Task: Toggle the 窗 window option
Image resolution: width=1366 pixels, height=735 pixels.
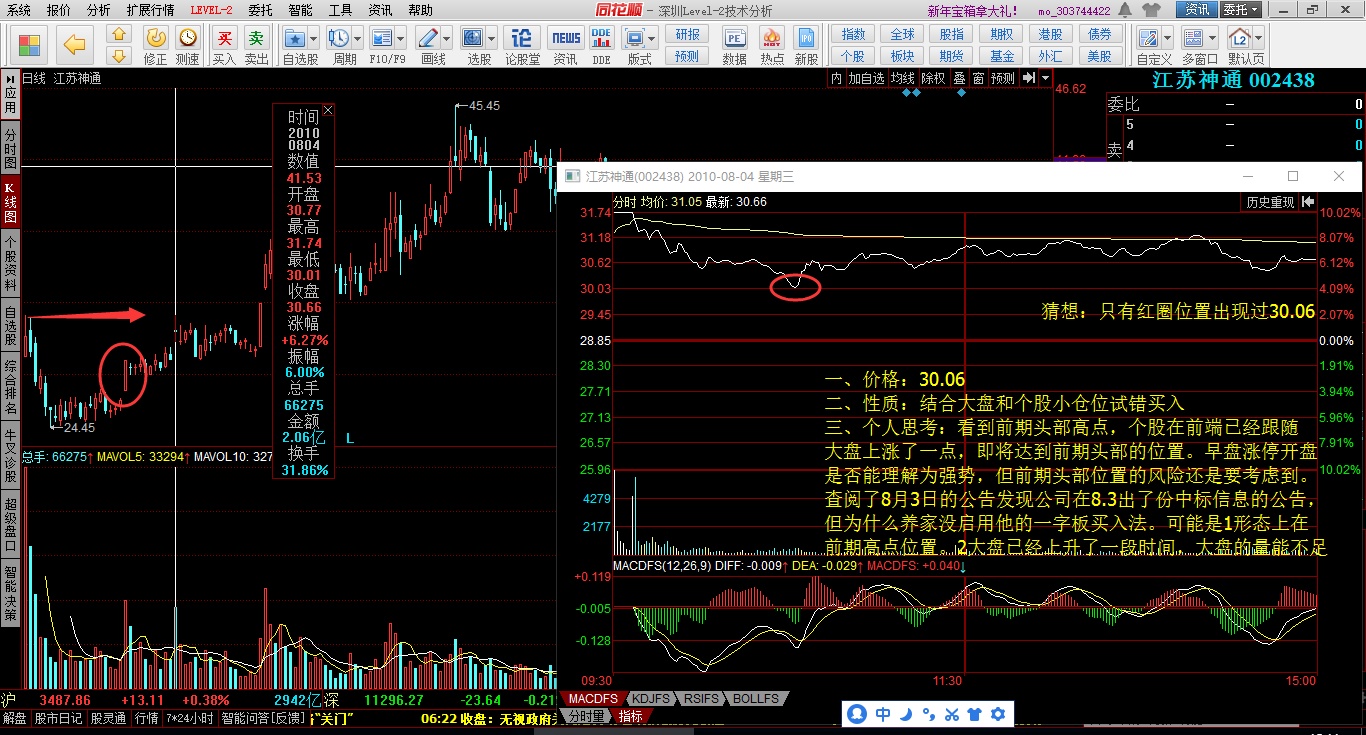Action: tap(978, 78)
